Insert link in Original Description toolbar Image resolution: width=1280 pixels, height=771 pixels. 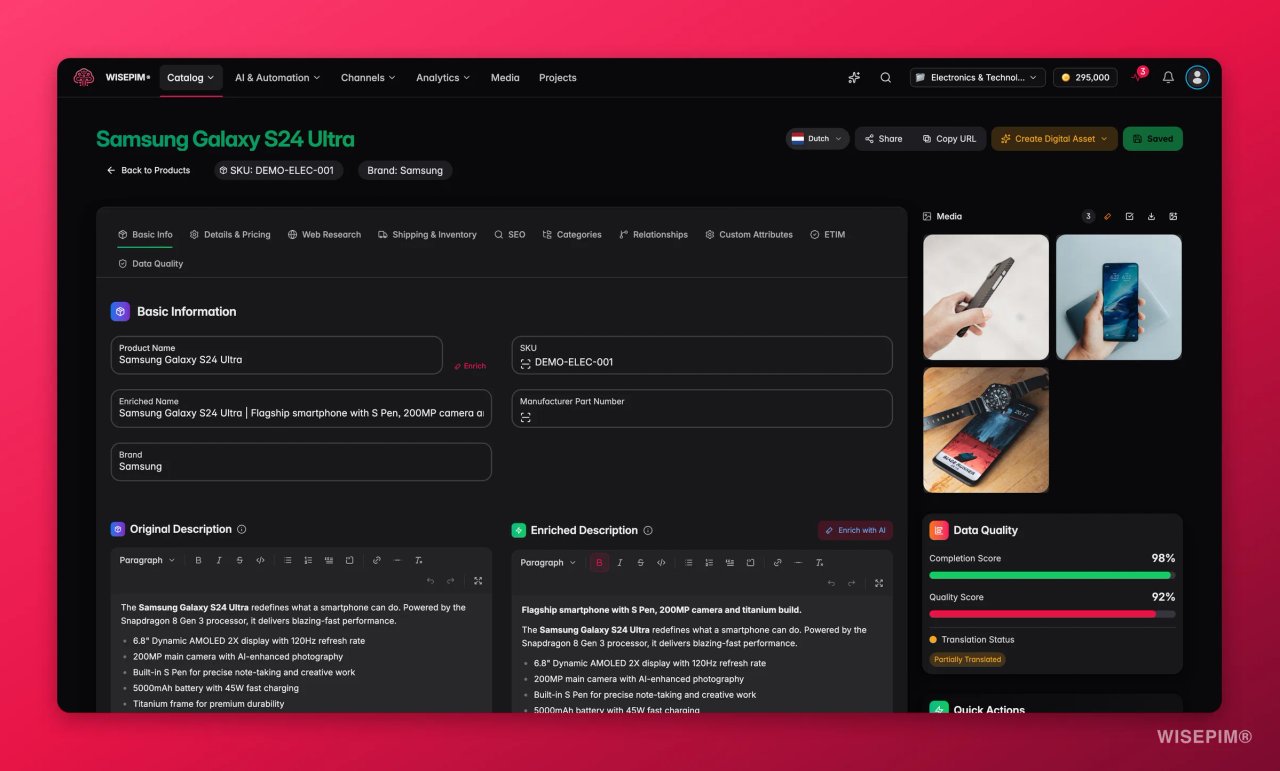coord(377,560)
